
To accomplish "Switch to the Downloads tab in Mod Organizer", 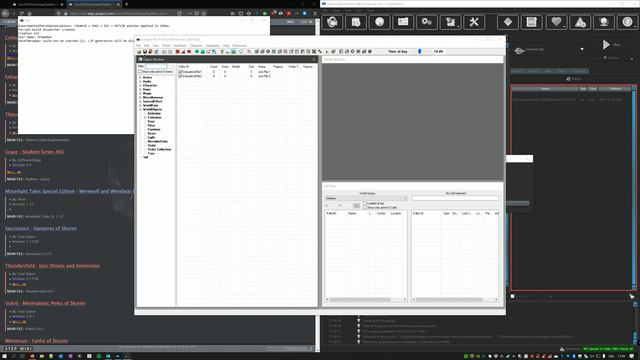I will 577,71.
